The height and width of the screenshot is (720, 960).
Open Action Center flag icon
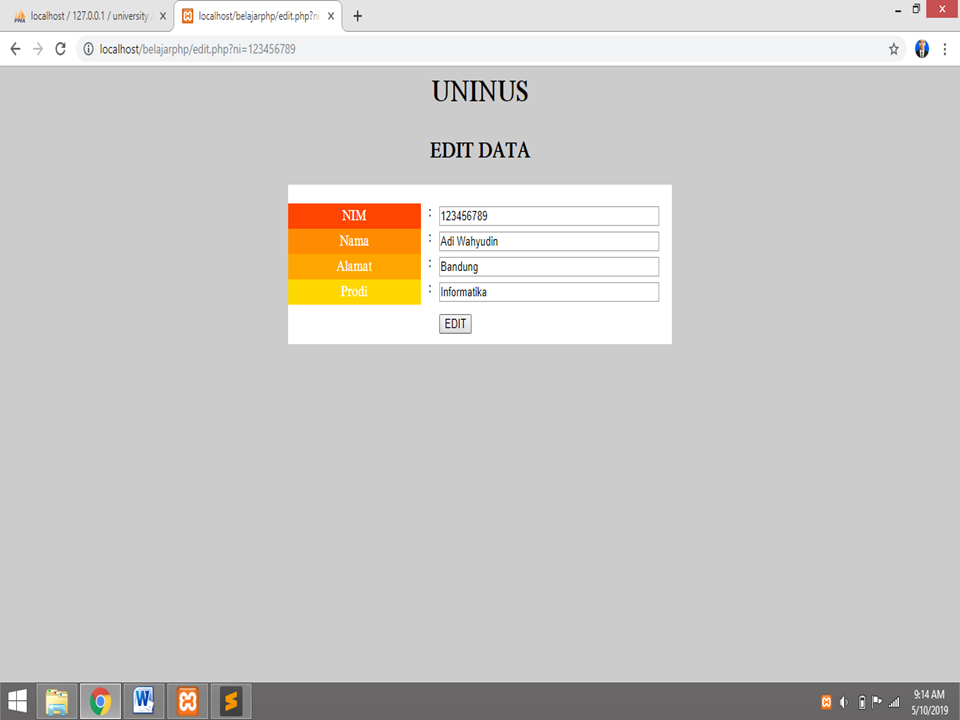(877, 702)
